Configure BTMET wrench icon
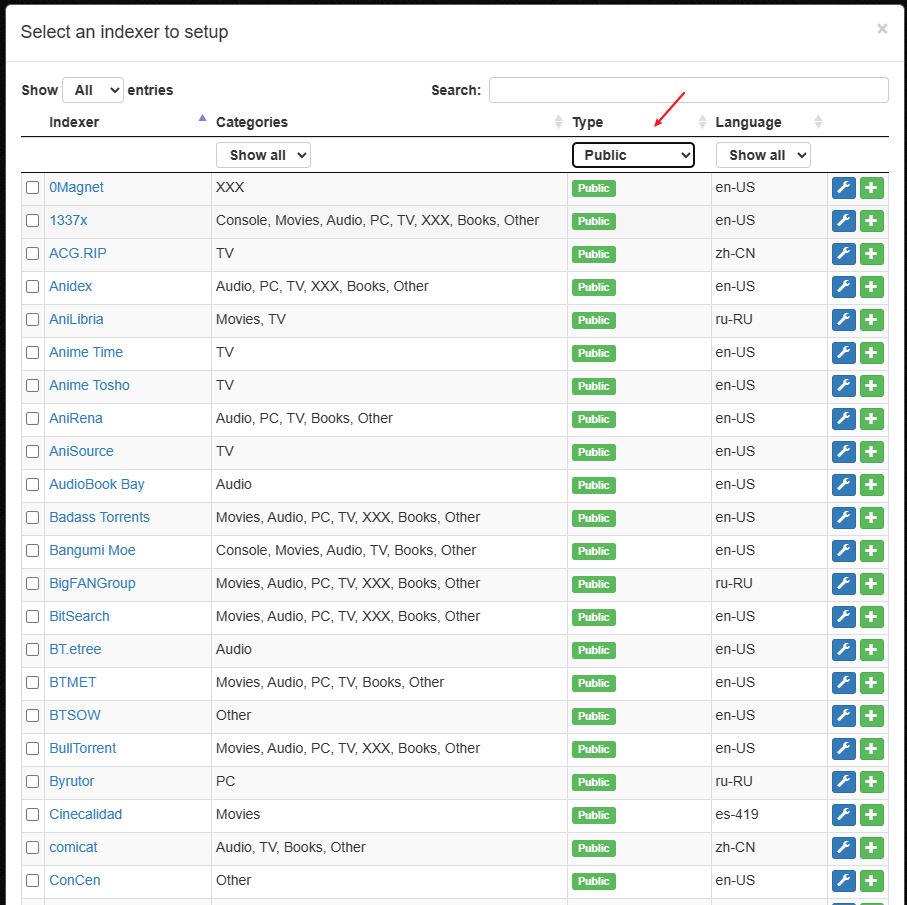907x905 pixels. click(843, 682)
